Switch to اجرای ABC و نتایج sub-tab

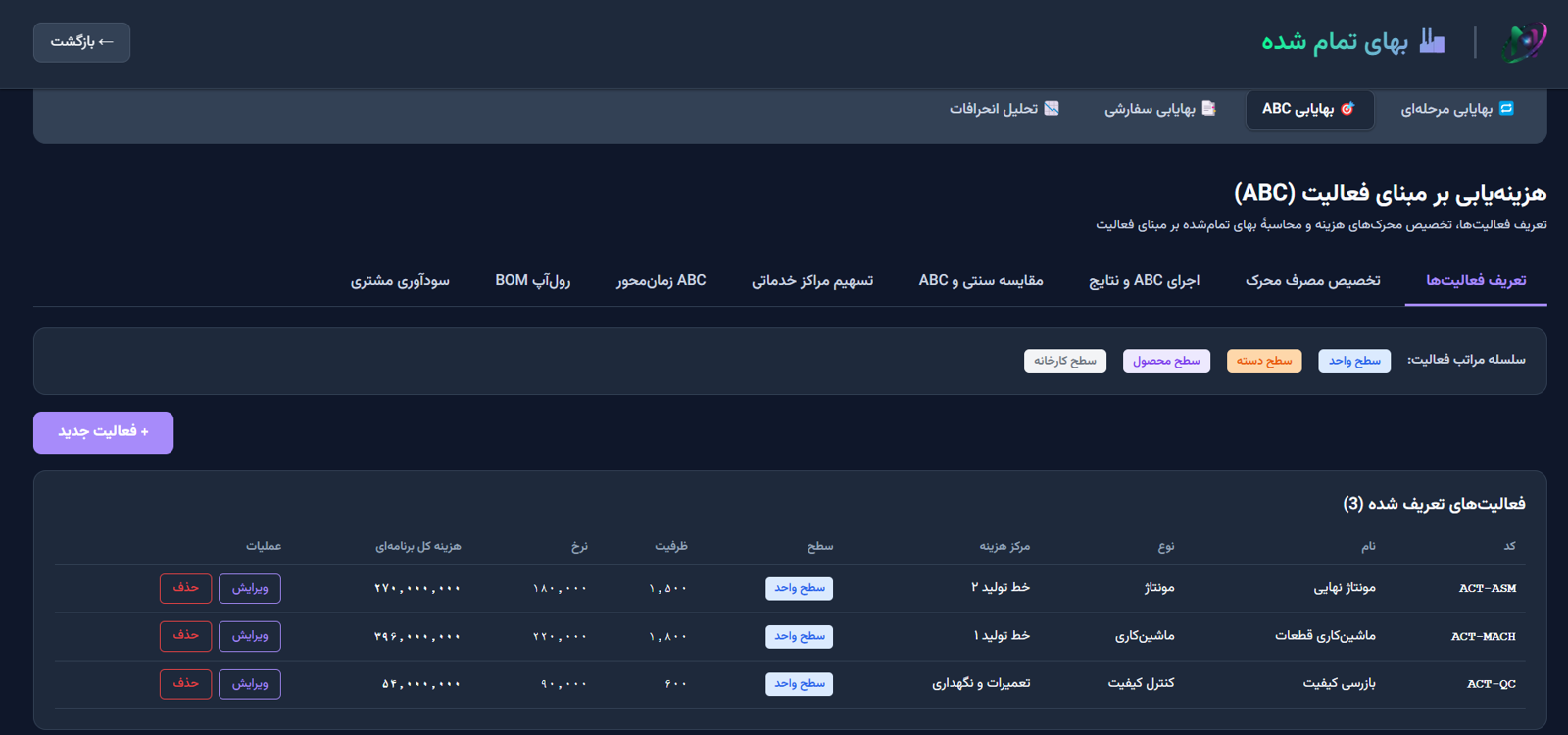(x=1144, y=281)
